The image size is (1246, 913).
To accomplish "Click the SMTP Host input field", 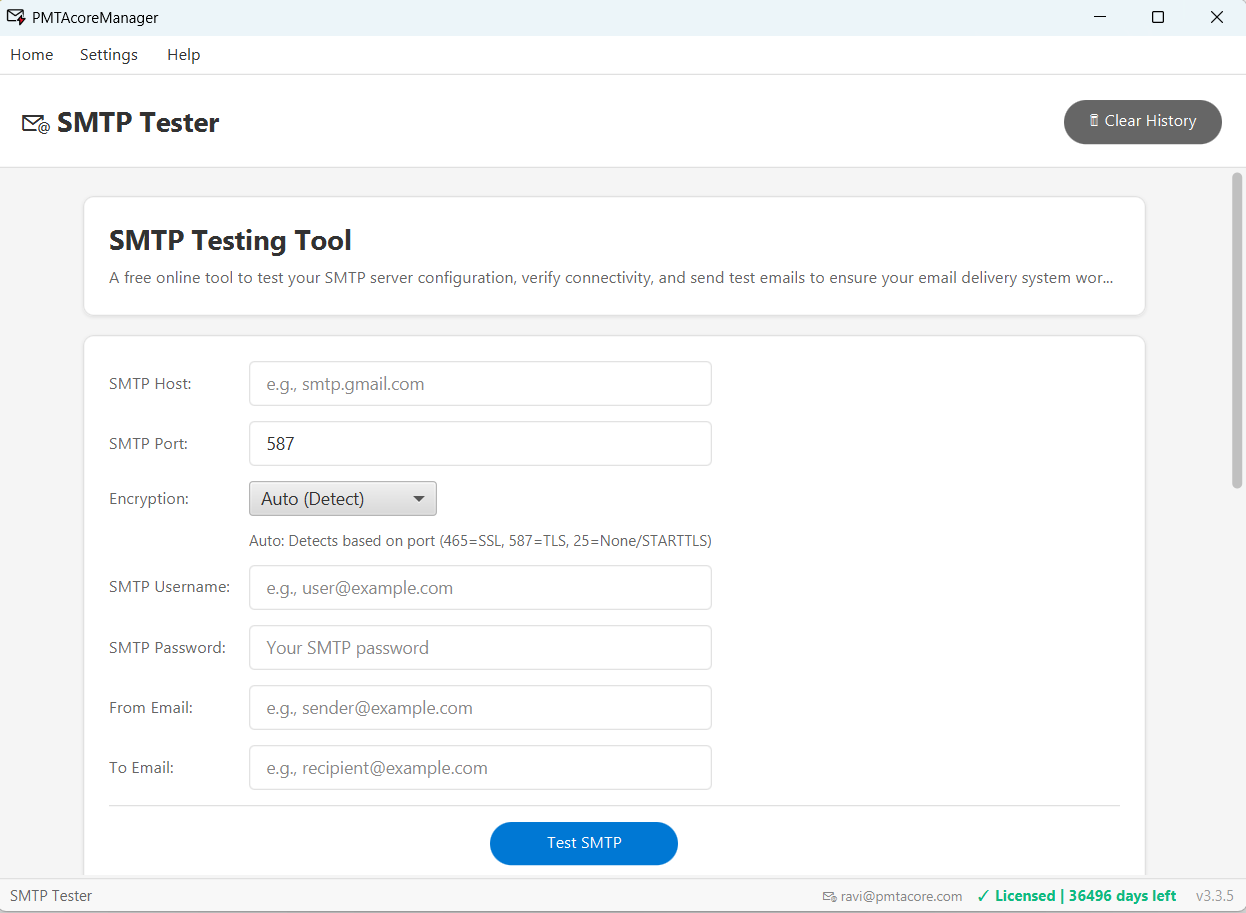I will pyautogui.click(x=480, y=383).
